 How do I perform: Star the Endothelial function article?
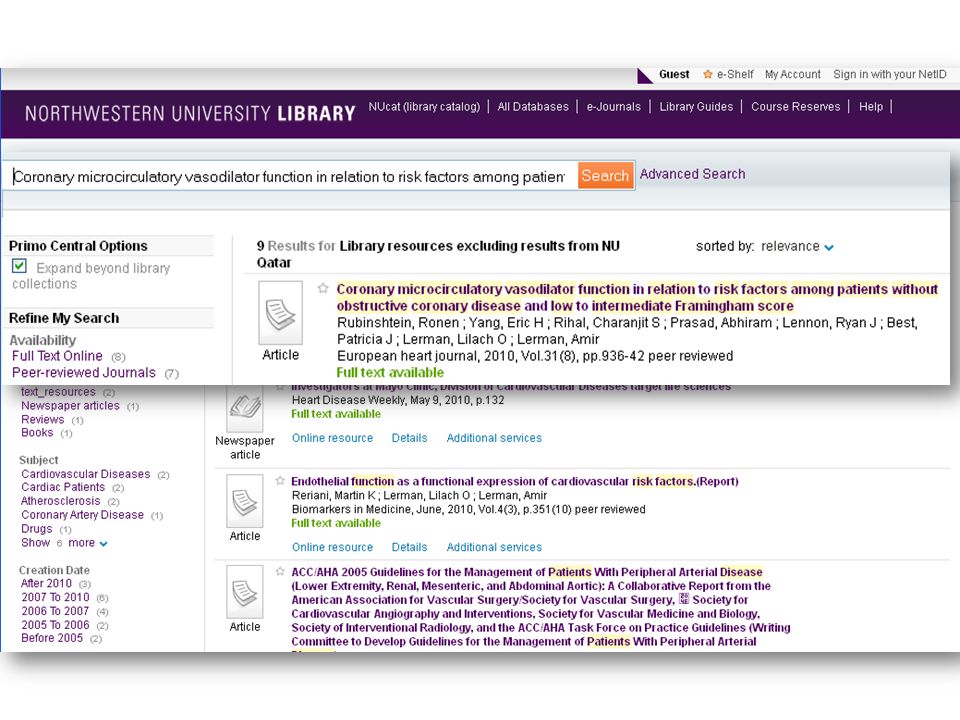280,481
